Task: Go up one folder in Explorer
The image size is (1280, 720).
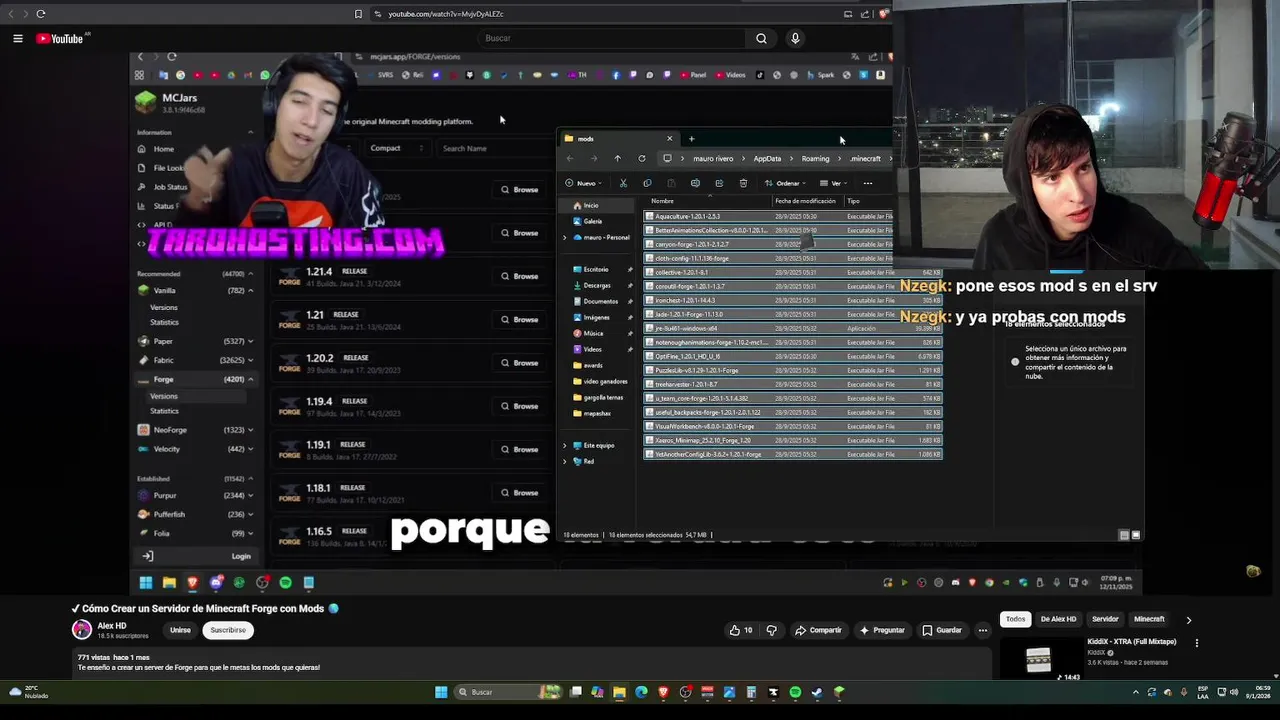Action: point(617,158)
